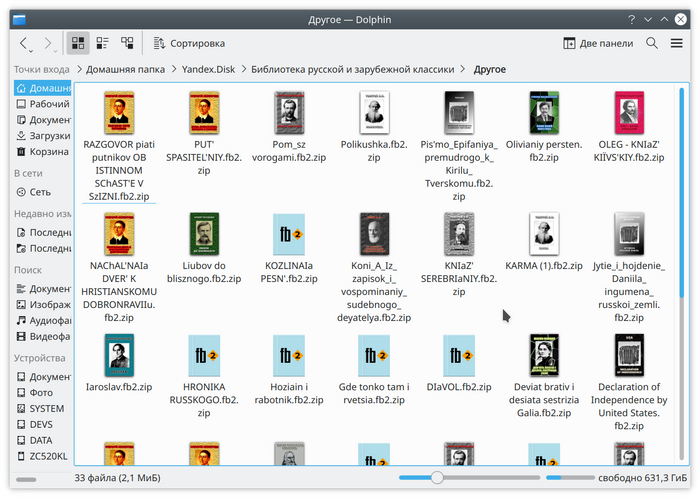700x498 pixels.
Task: Click Yandex.Disk in the breadcrumb path
Action: (208, 69)
